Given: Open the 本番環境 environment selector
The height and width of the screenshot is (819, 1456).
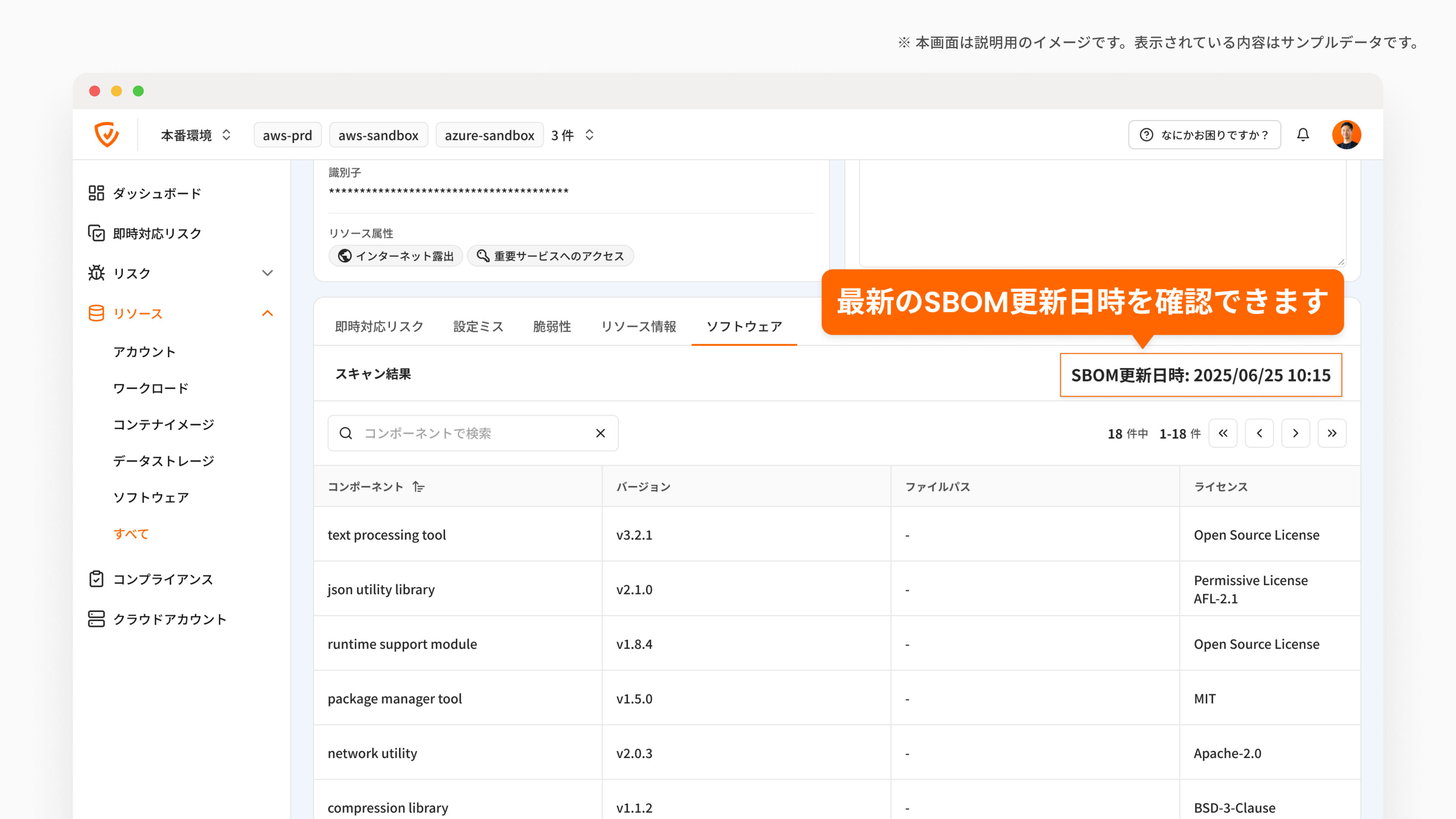Looking at the screenshot, I should point(196,135).
